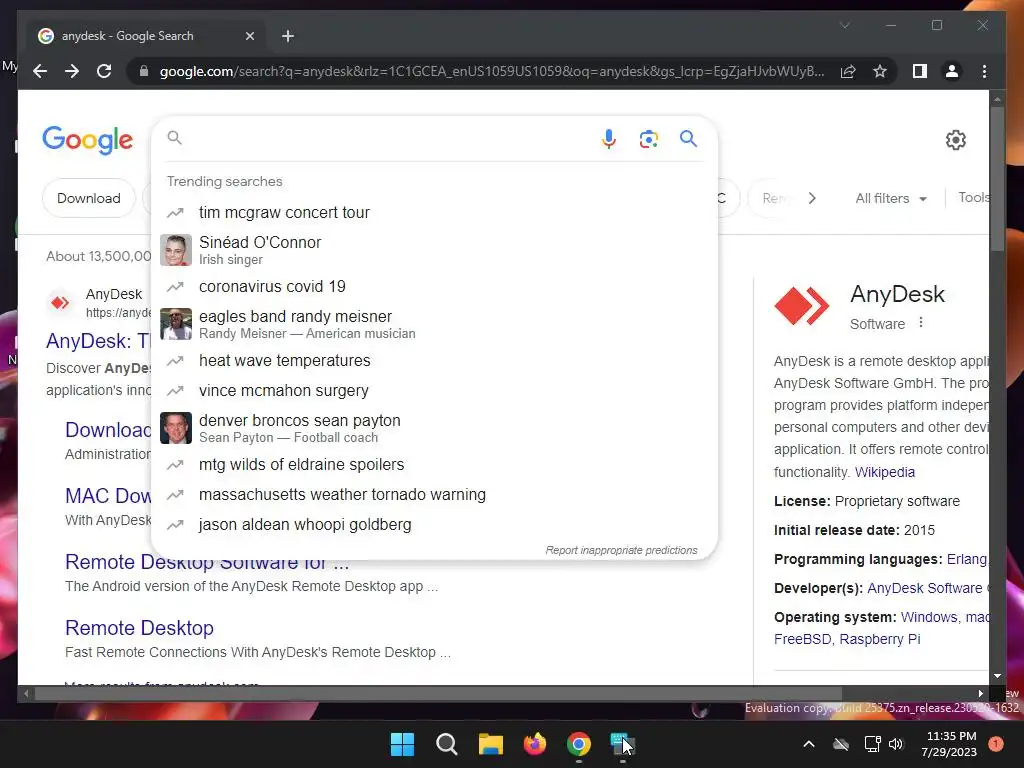Open Remote Desktop Software for Android result
This screenshot has height=768, width=1024.
point(207,562)
